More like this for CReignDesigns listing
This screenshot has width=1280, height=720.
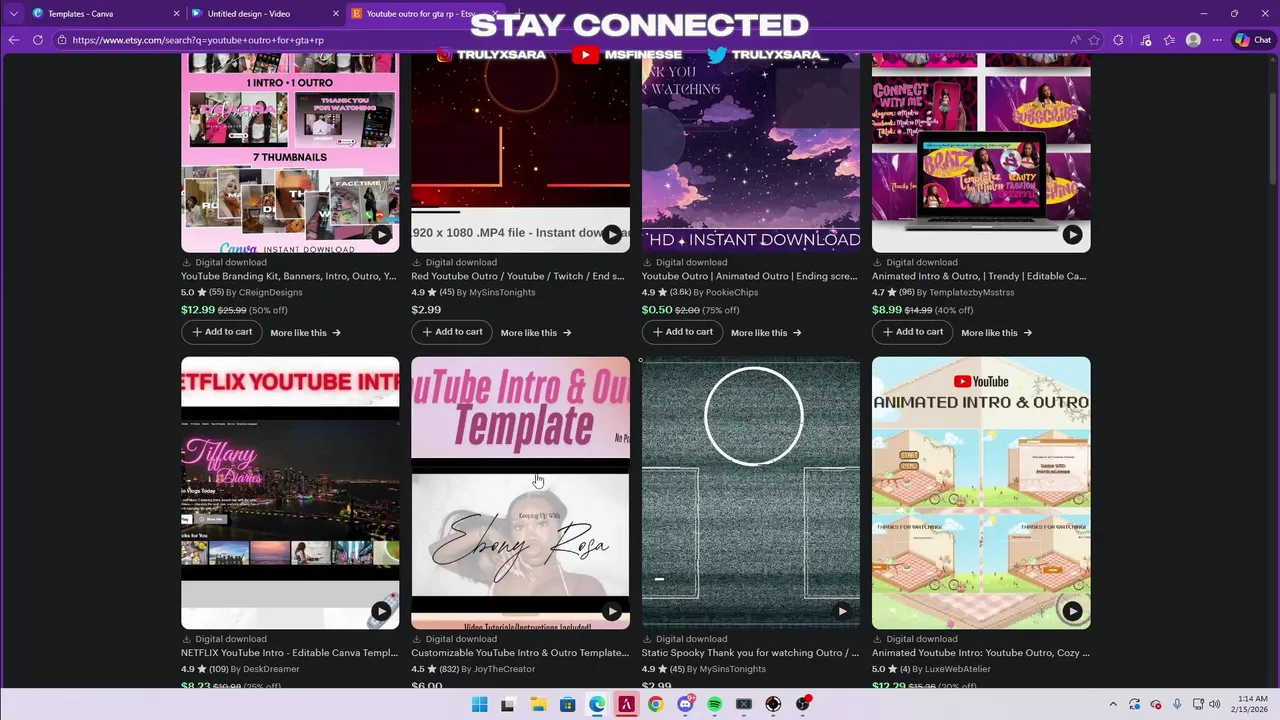[305, 333]
